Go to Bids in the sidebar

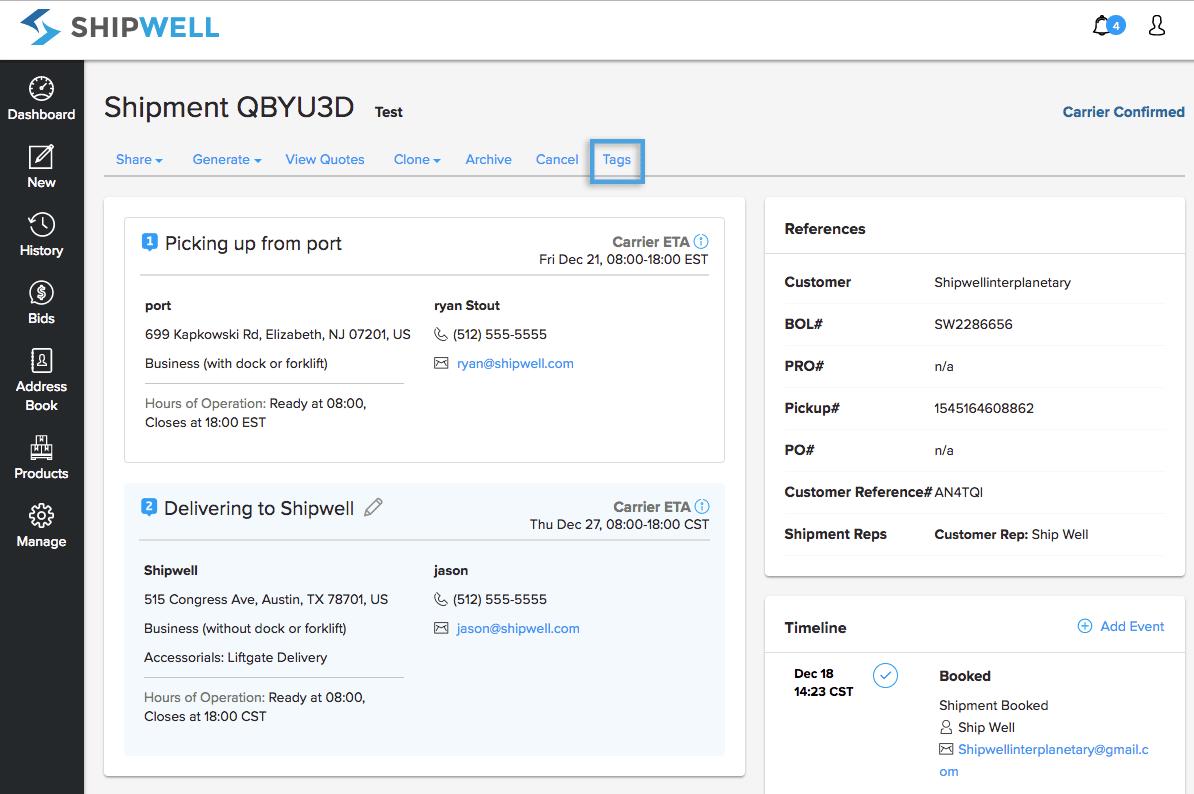[x=41, y=292]
